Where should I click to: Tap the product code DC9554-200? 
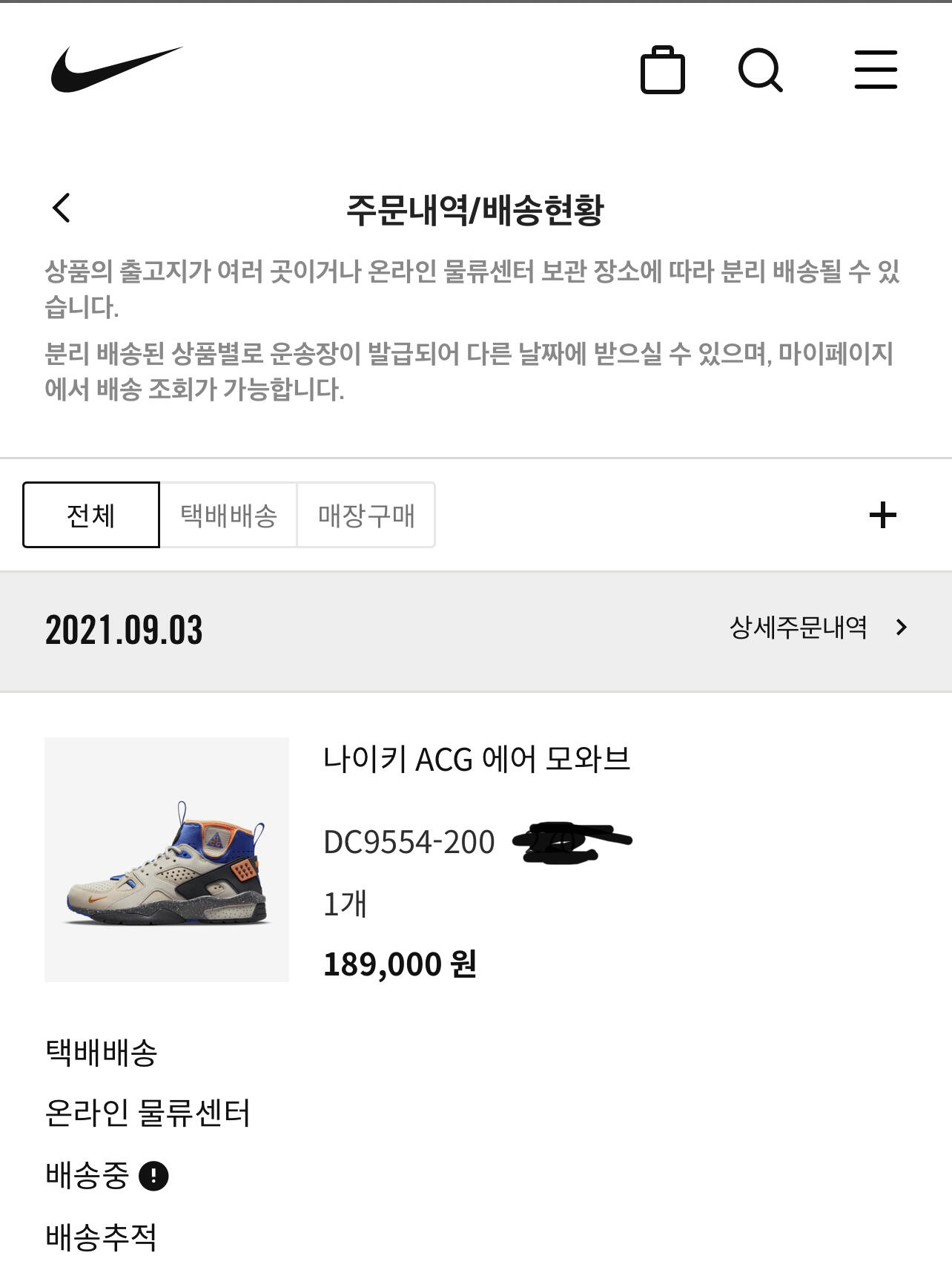pos(409,842)
